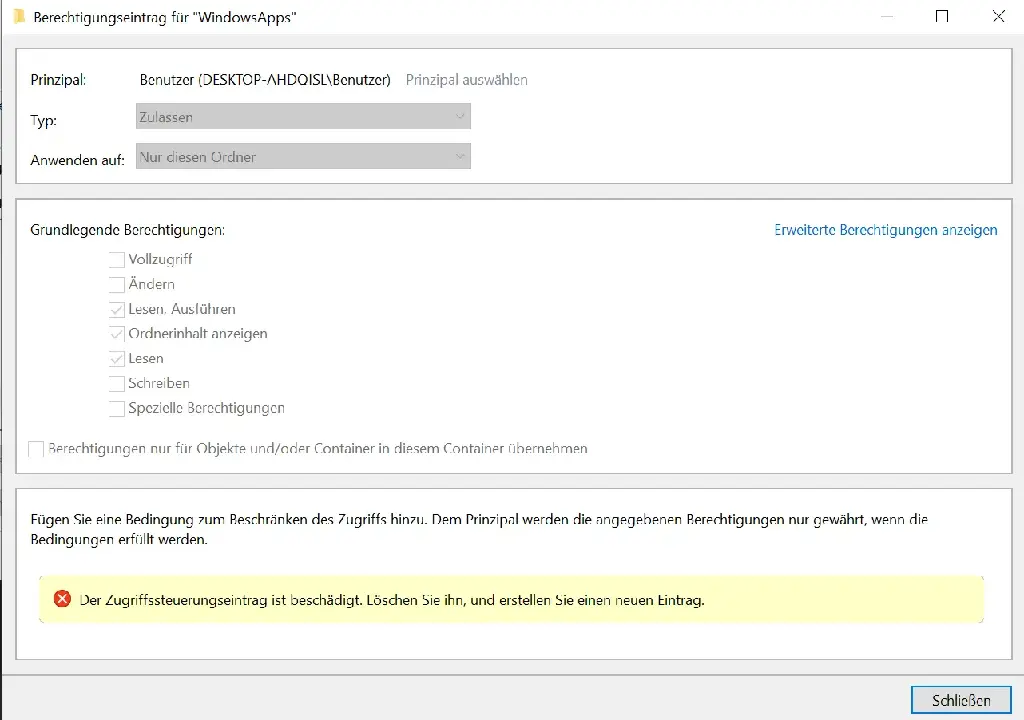Close the window with the X button
This screenshot has width=1024, height=720.
999,16
